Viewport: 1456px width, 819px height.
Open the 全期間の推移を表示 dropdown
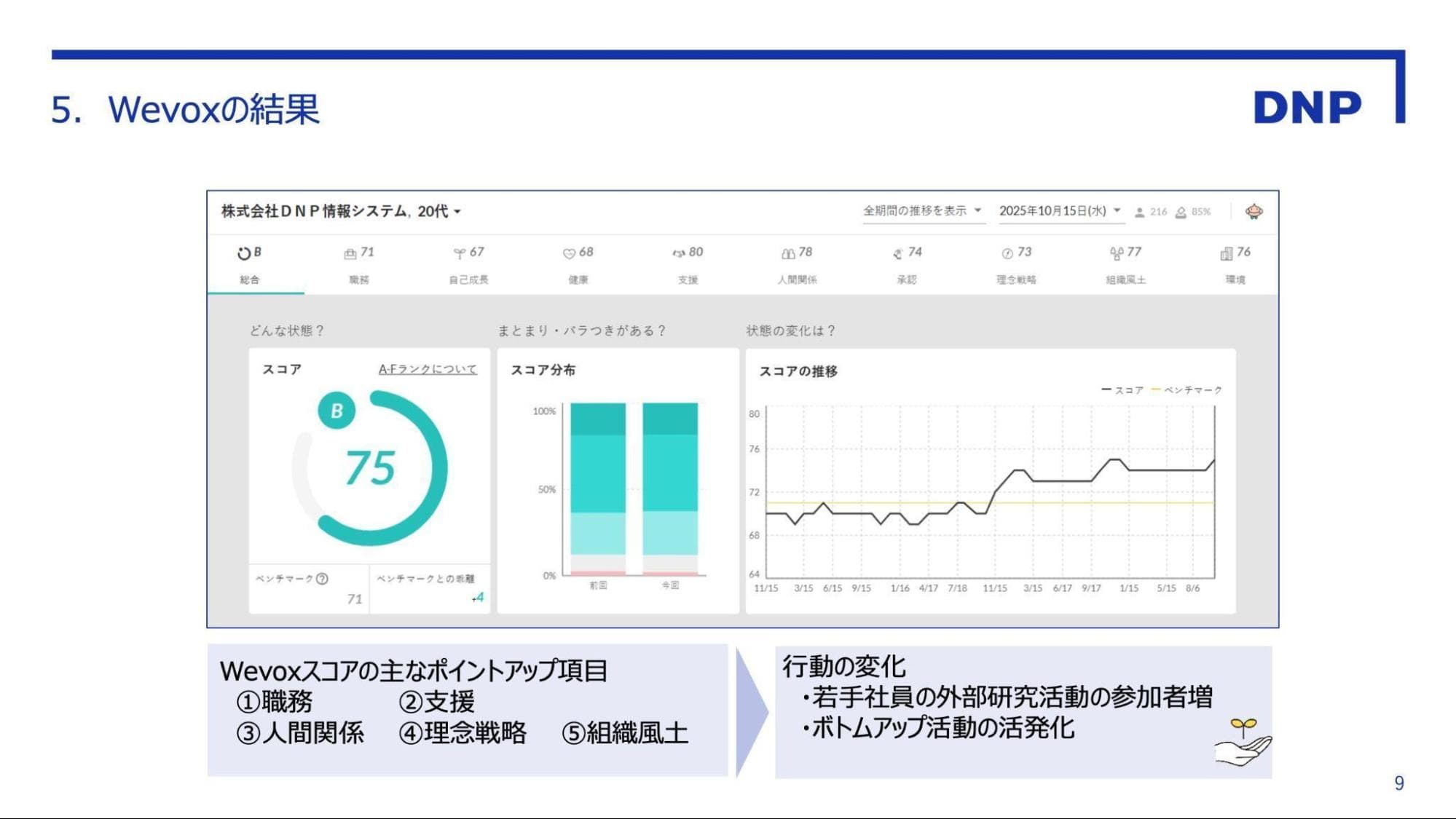tap(922, 211)
